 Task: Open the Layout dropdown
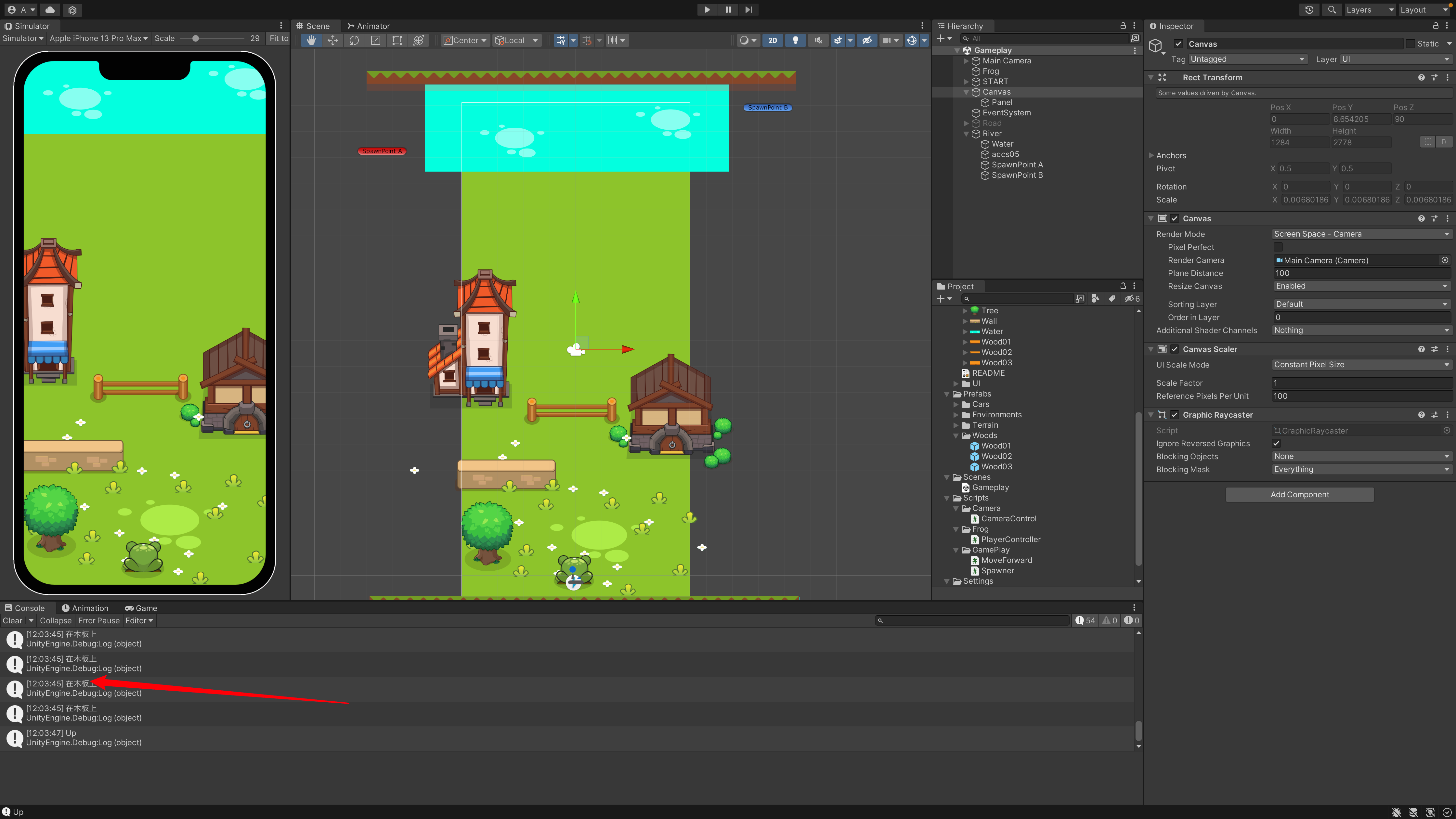coord(1424,10)
